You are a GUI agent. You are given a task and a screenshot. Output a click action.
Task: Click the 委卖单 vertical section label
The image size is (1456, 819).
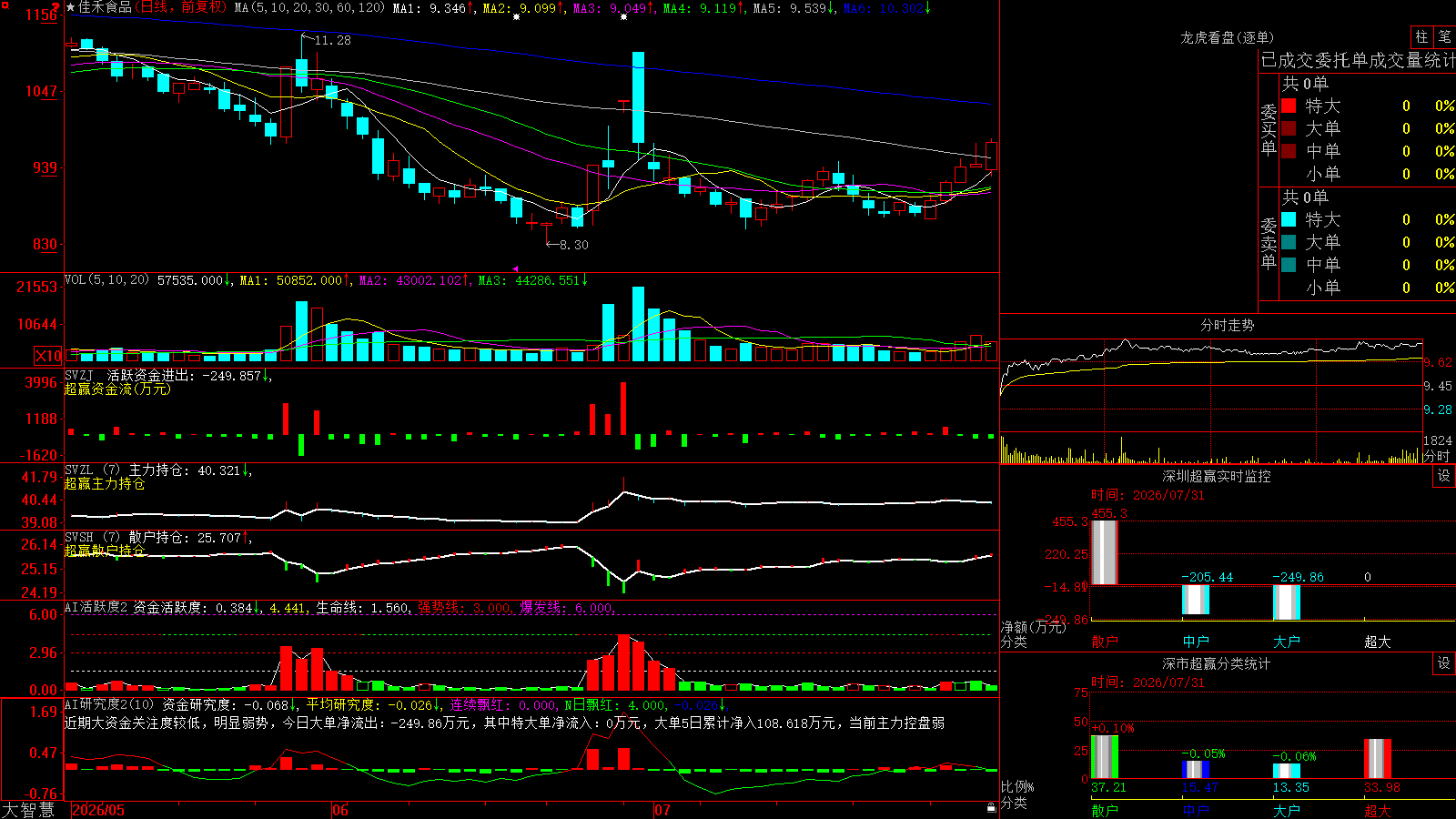pos(1269,244)
